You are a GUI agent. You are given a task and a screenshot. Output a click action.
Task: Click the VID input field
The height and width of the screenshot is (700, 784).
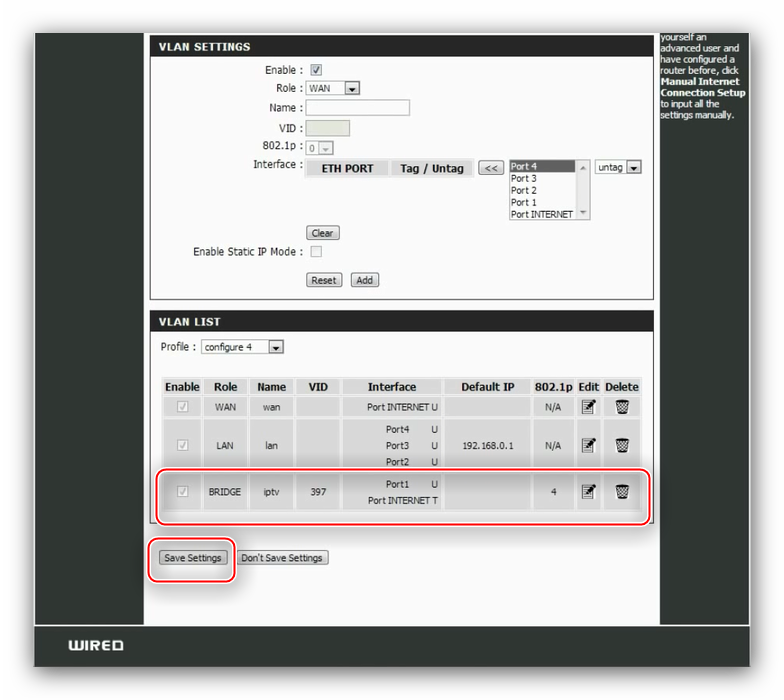pos(328,128)
